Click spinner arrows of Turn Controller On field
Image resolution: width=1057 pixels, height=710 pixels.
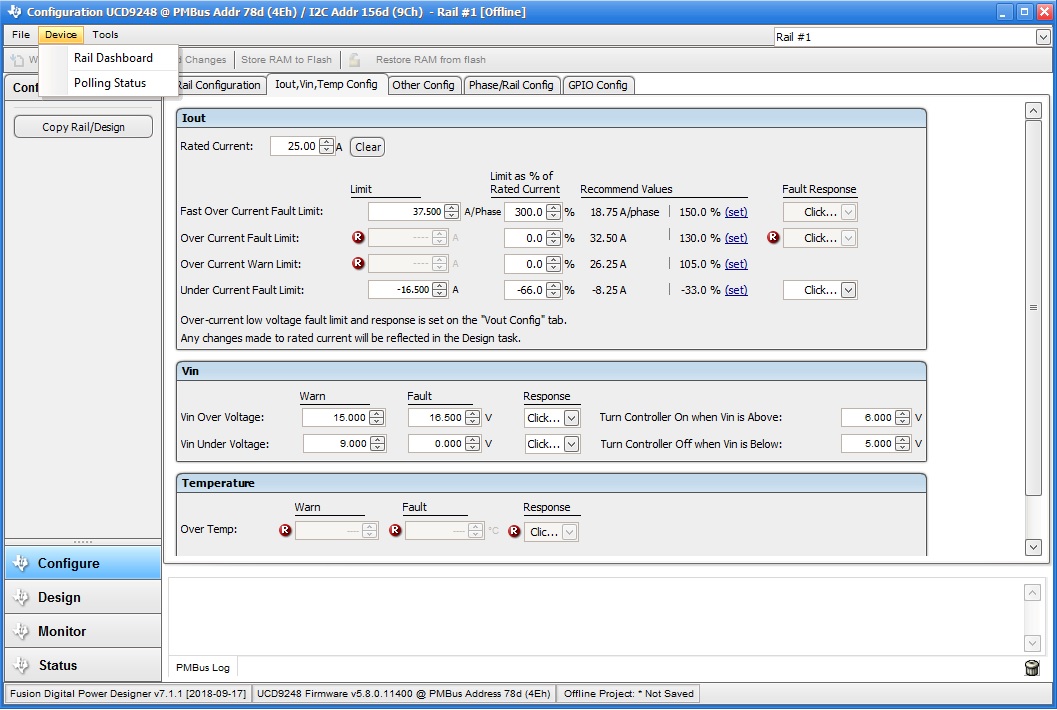(x=903, y=418)
